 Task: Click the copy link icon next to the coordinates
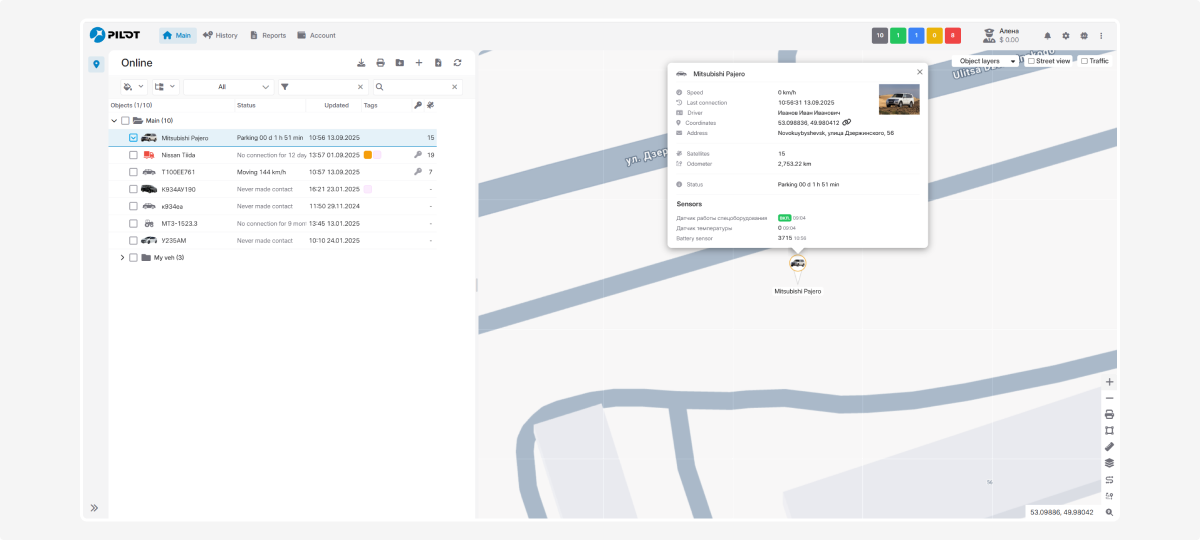pos(847,123)
